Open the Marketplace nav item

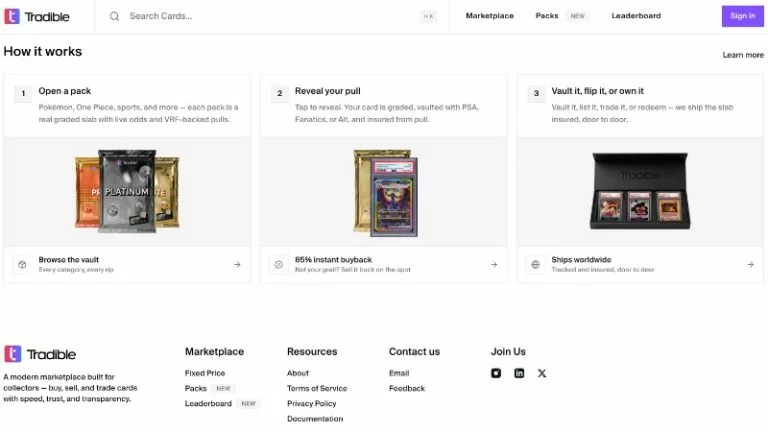tap(489, 16)
